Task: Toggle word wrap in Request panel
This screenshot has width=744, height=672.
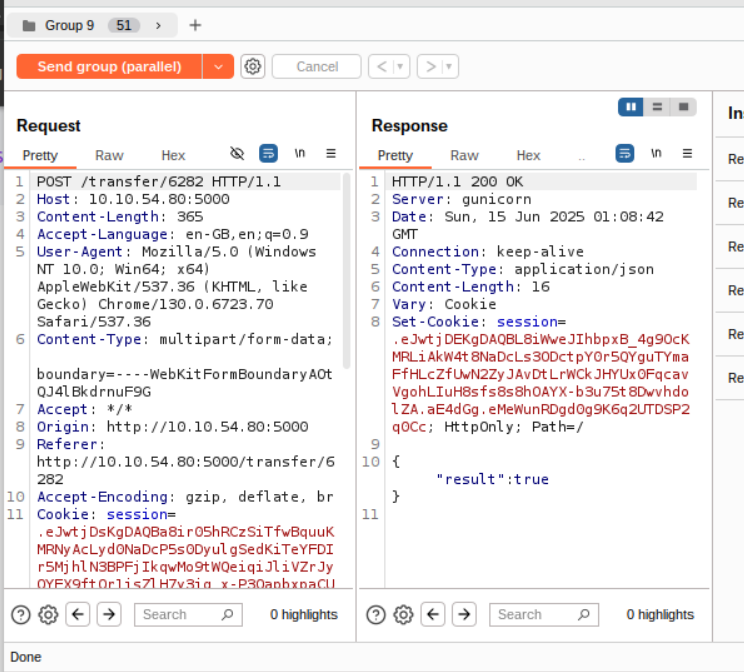Action: [x=268, y=153]
